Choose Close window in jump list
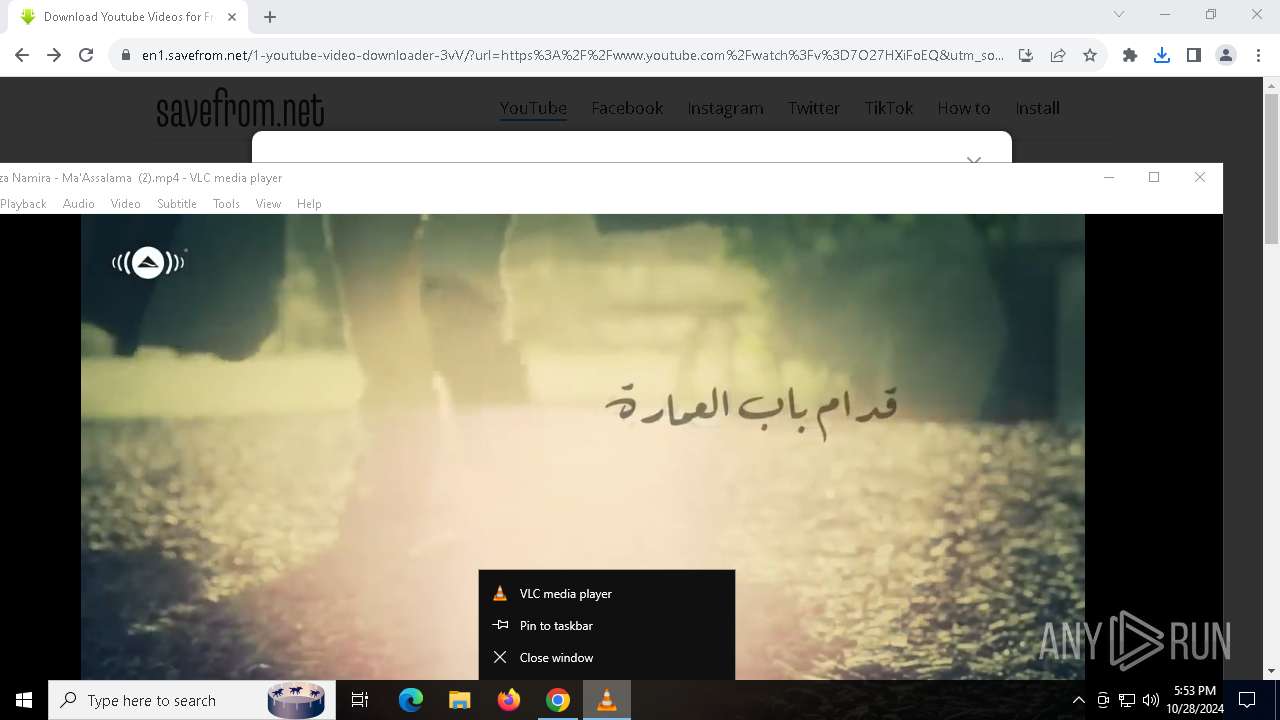This screenshot has height=720, width=1280. (607, 658)
